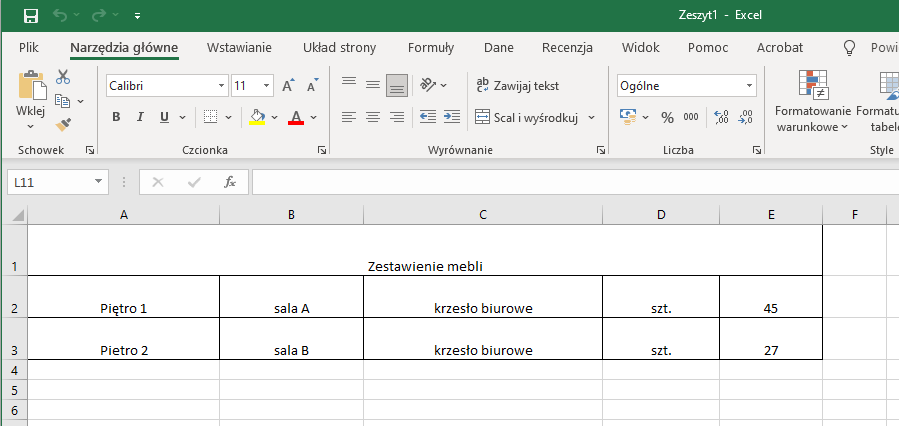Screen dimensions: 899x426
Task: Click the Insert Function fx icon
Action: point(229,182)
